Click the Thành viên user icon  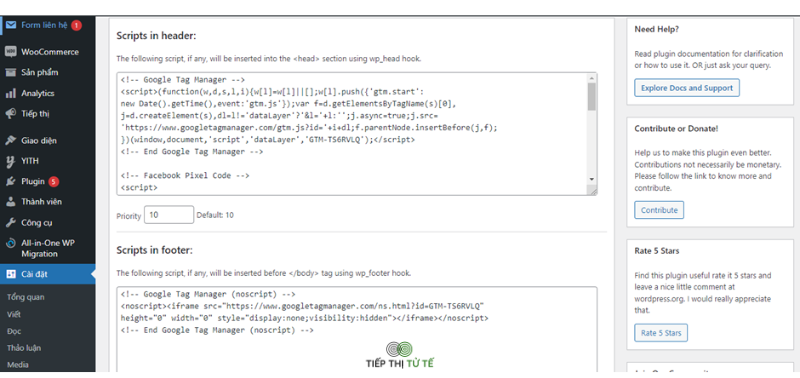click(11, 201)
